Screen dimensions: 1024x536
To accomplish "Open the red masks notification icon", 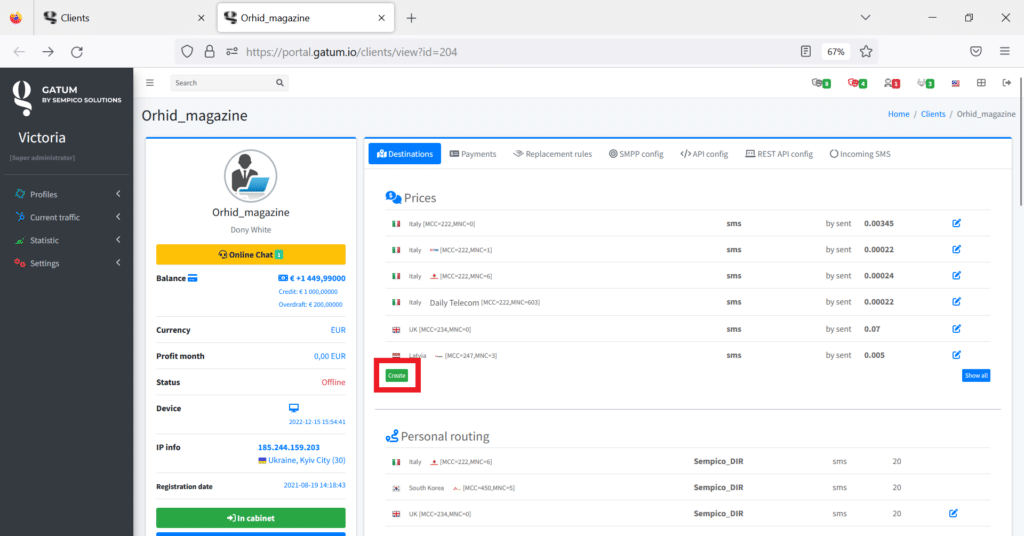I will pyautogui.click(x=857, y=83).
